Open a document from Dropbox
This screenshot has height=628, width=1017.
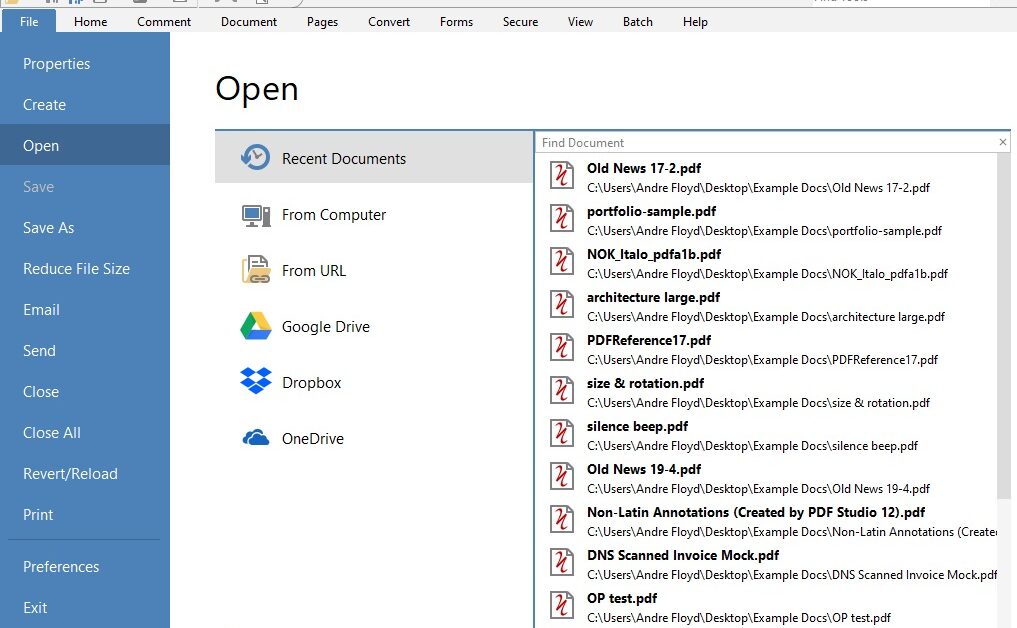(x=258, y=382)
